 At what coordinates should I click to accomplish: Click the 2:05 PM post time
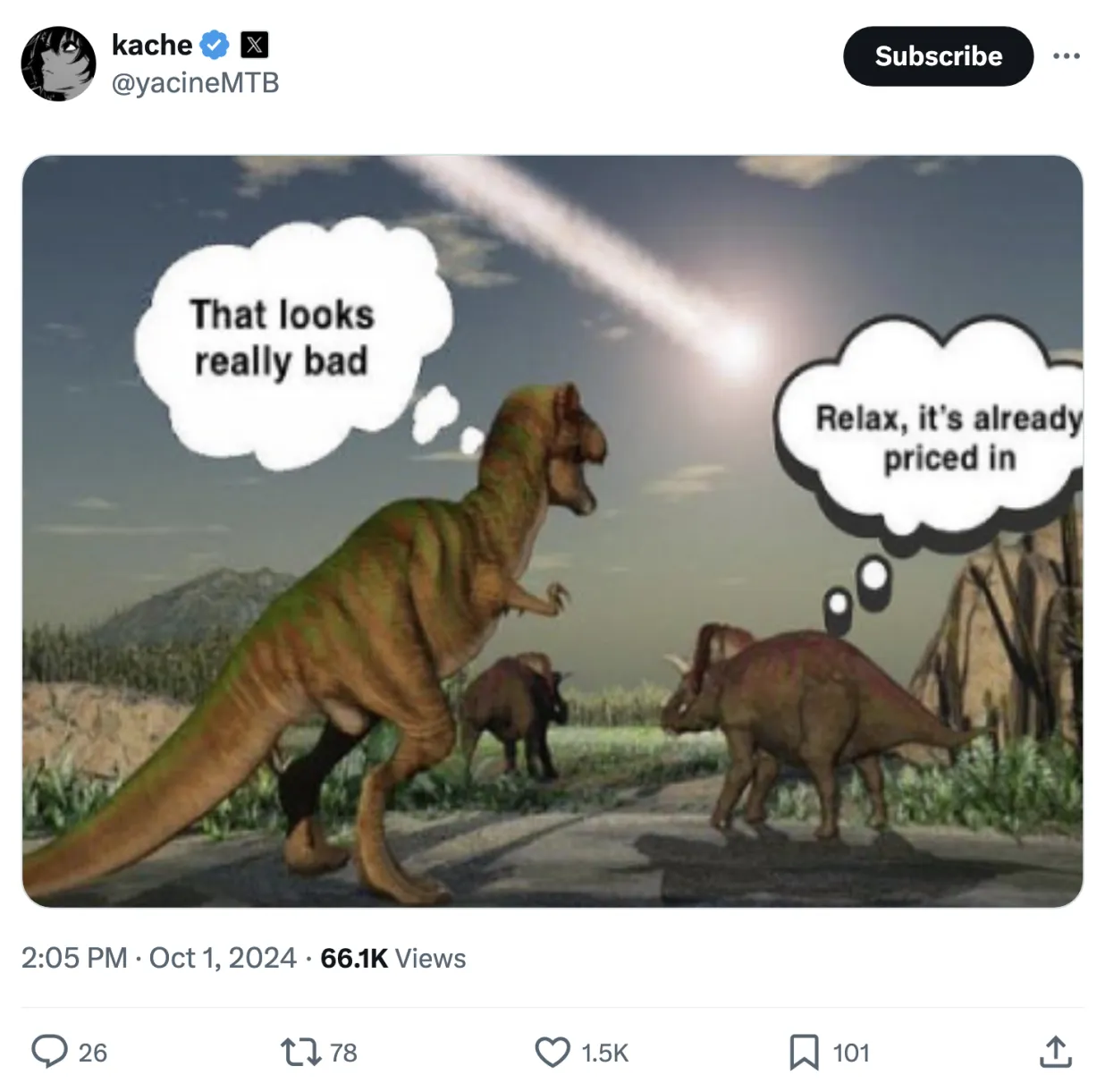click(x=74, y=958)
